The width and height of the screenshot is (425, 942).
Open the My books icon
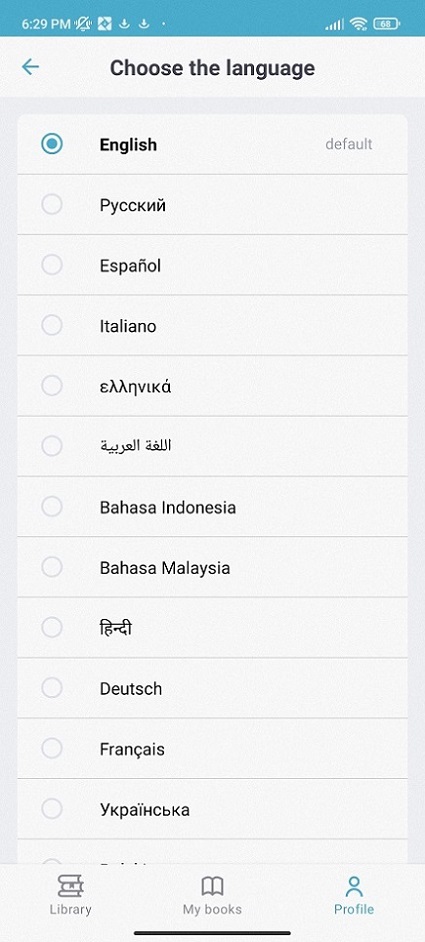coord(212,886)
